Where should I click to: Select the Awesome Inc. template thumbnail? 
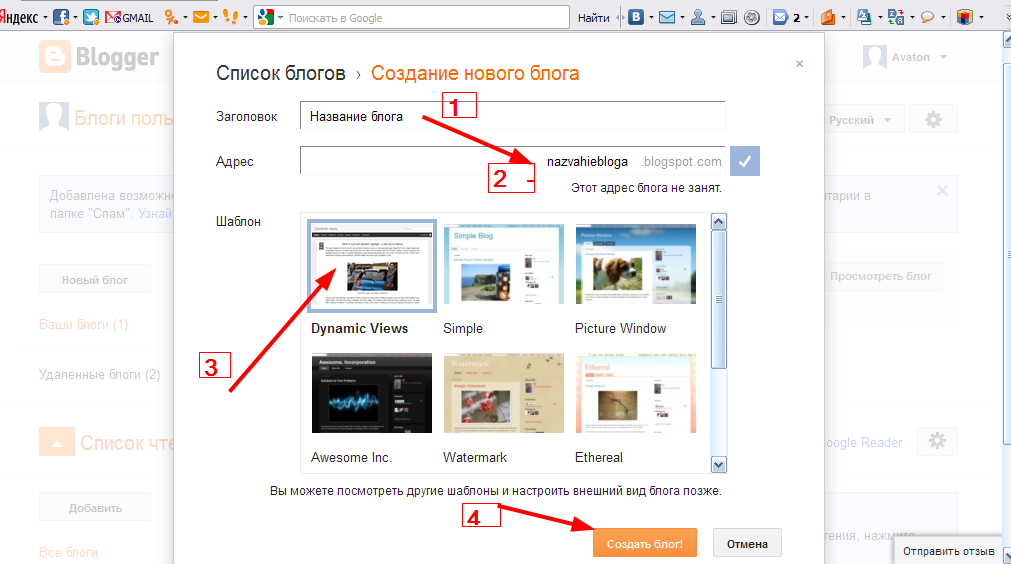click(371, 393)
